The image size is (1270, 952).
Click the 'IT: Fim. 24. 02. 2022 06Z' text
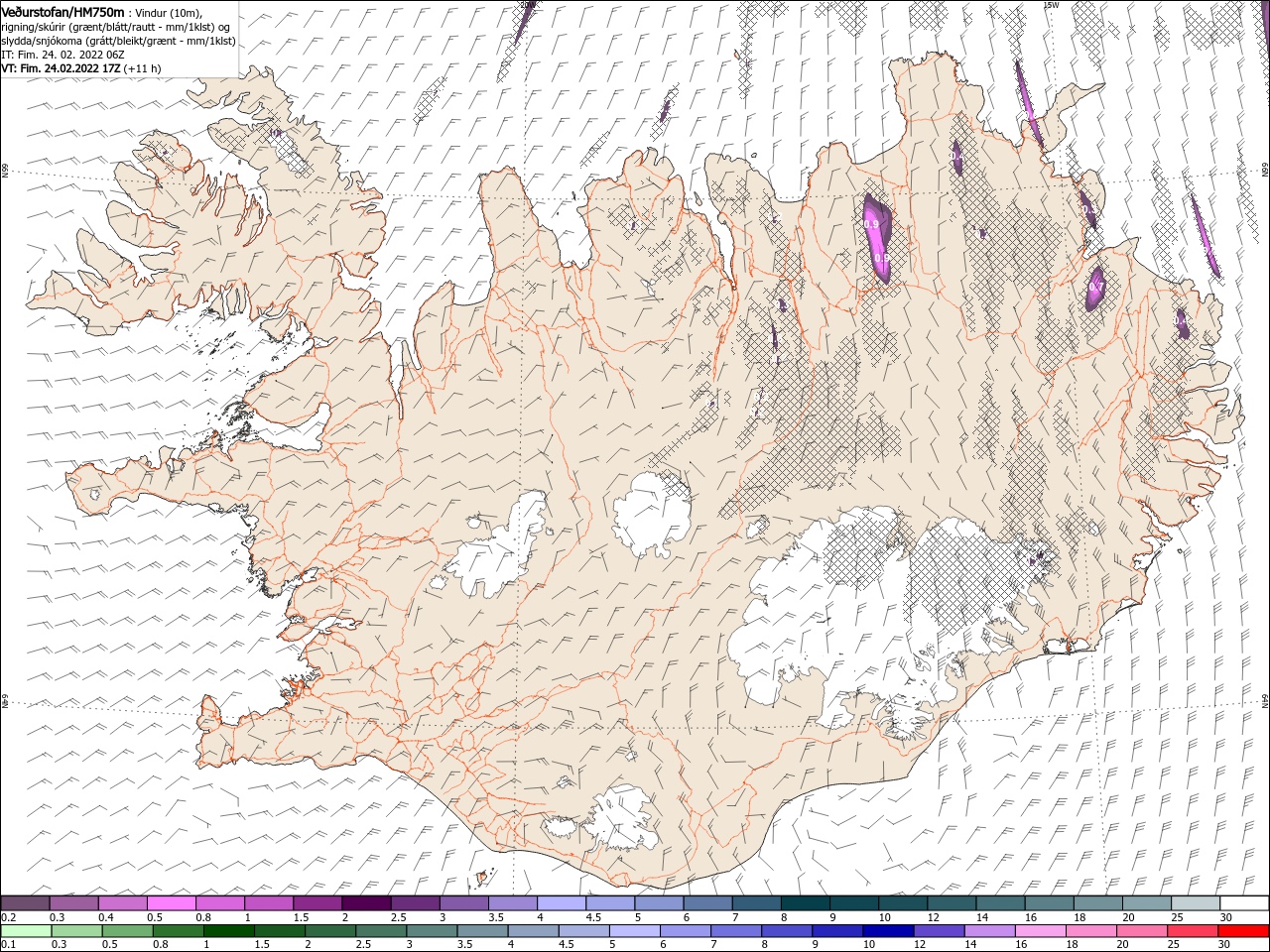click(64, 55)
